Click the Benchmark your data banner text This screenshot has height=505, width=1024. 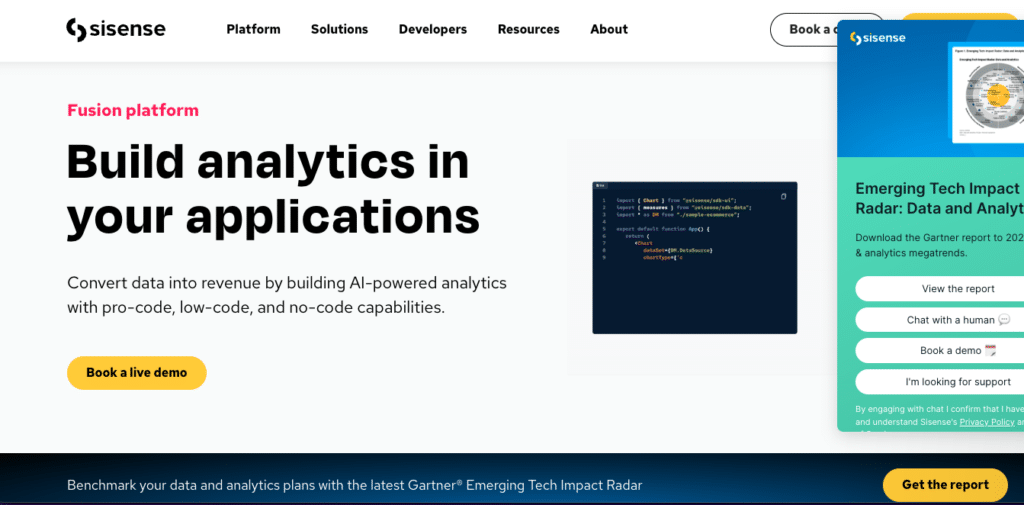click(355, 485)
